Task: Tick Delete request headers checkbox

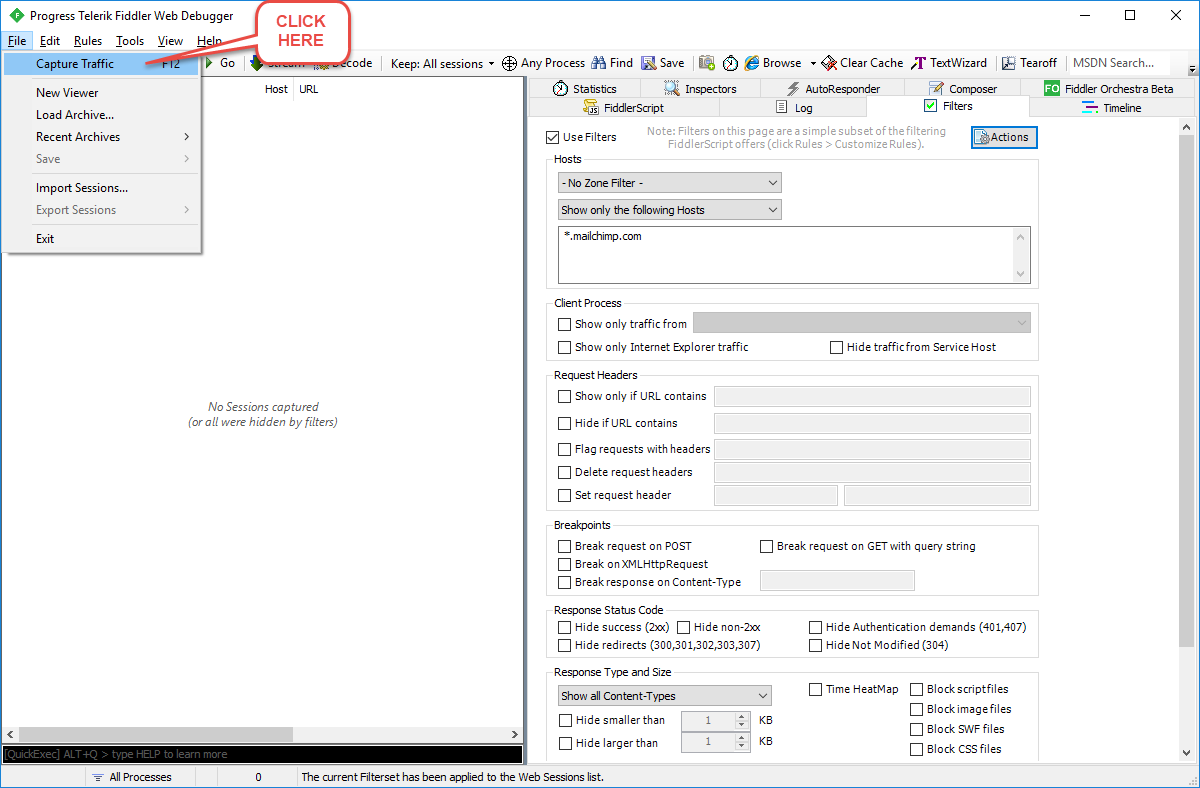Action: [565, 472]
